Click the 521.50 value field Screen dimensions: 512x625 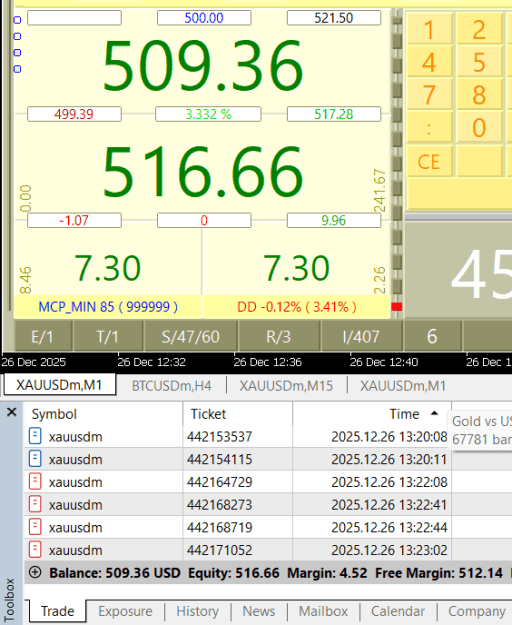tap(334, 18)
